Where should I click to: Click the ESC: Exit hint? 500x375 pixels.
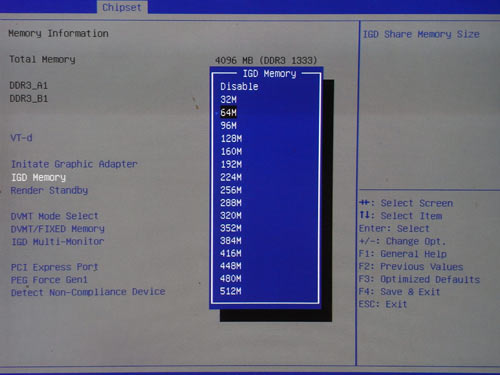(383, 304)
